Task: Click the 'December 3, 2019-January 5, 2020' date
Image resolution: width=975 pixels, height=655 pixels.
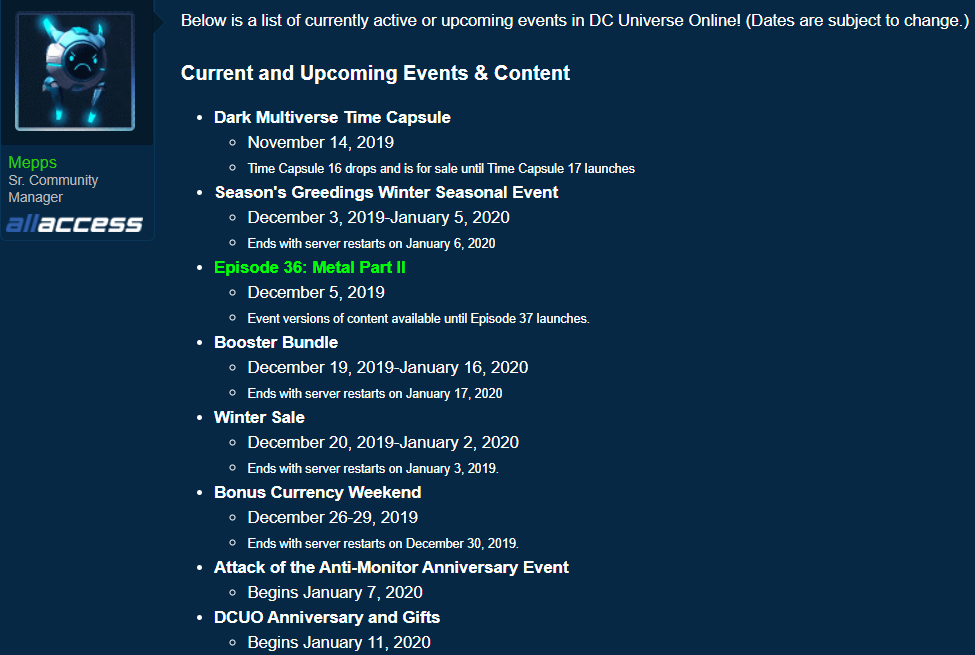Action: tap(379, 218)
